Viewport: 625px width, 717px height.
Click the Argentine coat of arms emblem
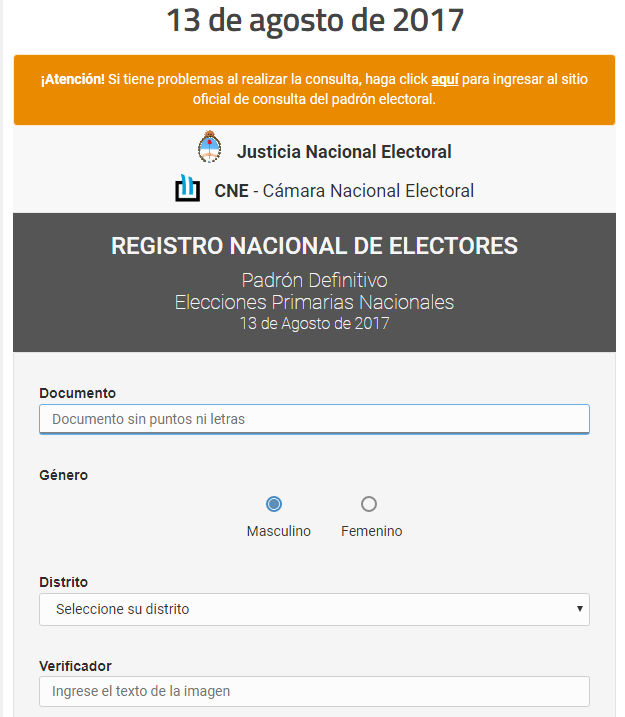209,148
